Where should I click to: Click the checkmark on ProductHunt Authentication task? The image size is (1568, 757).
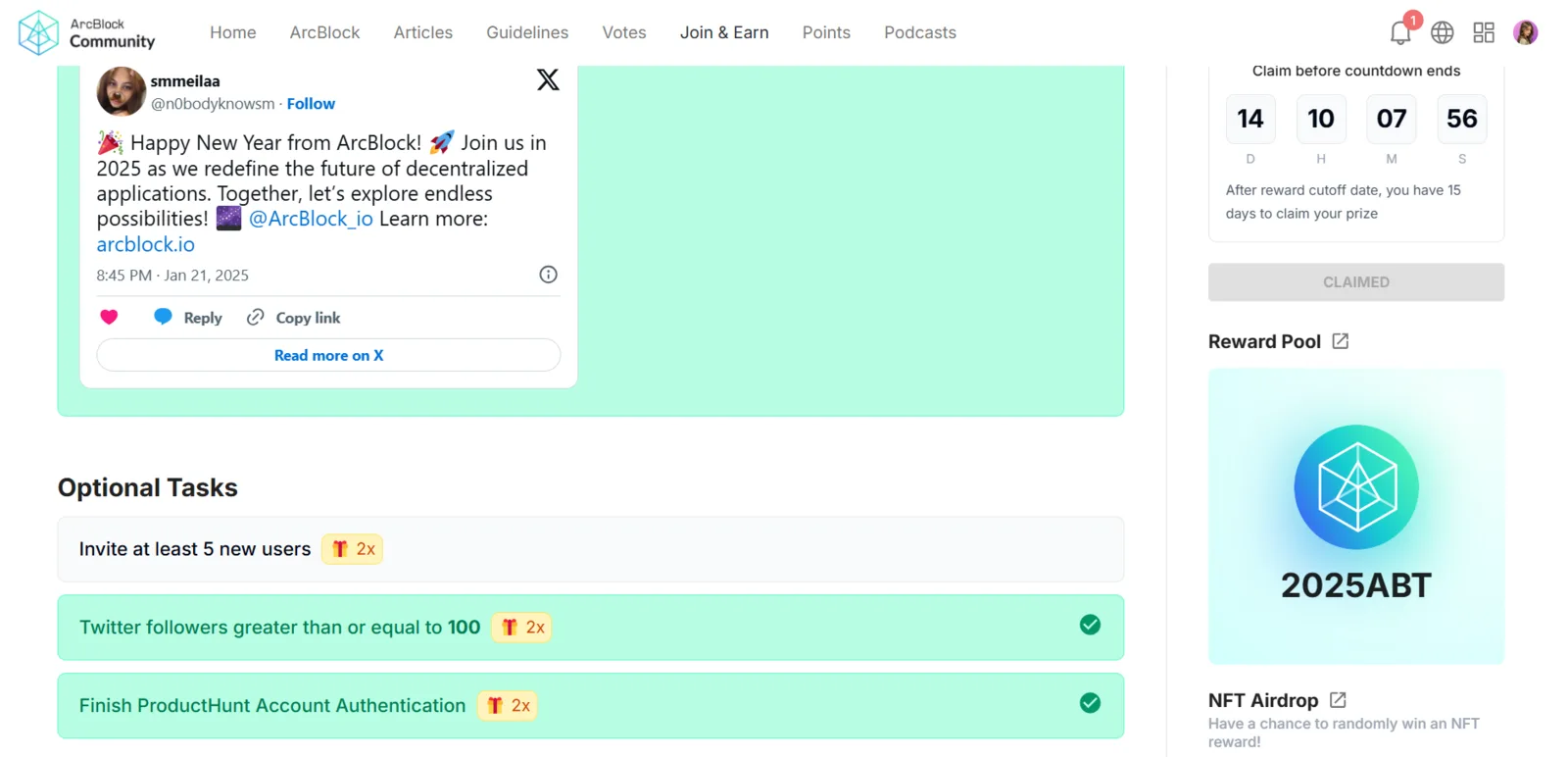click(1090, 703)
